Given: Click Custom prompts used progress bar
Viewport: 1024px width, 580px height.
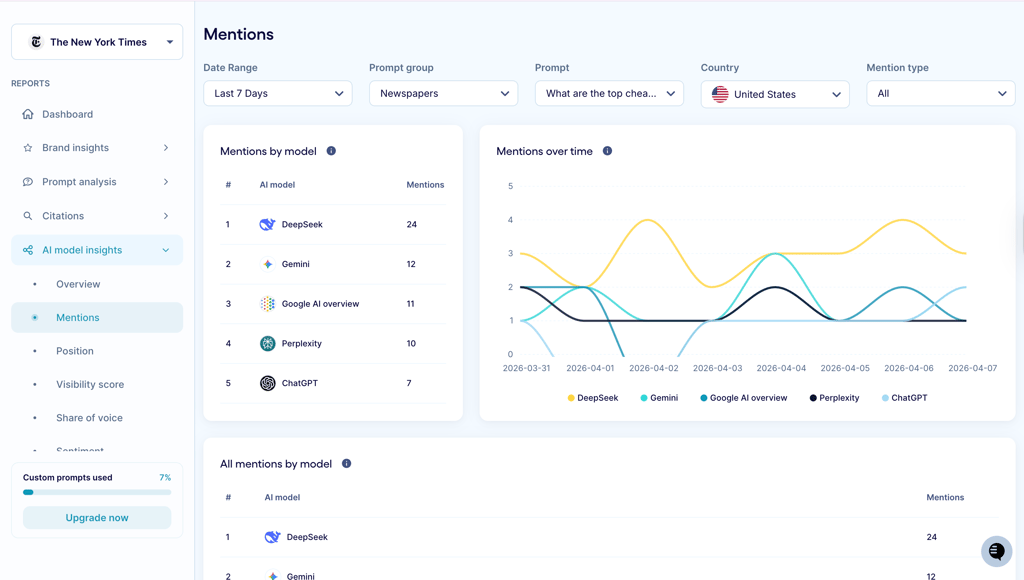Looking at the screenshot, I should pos(97,492).
